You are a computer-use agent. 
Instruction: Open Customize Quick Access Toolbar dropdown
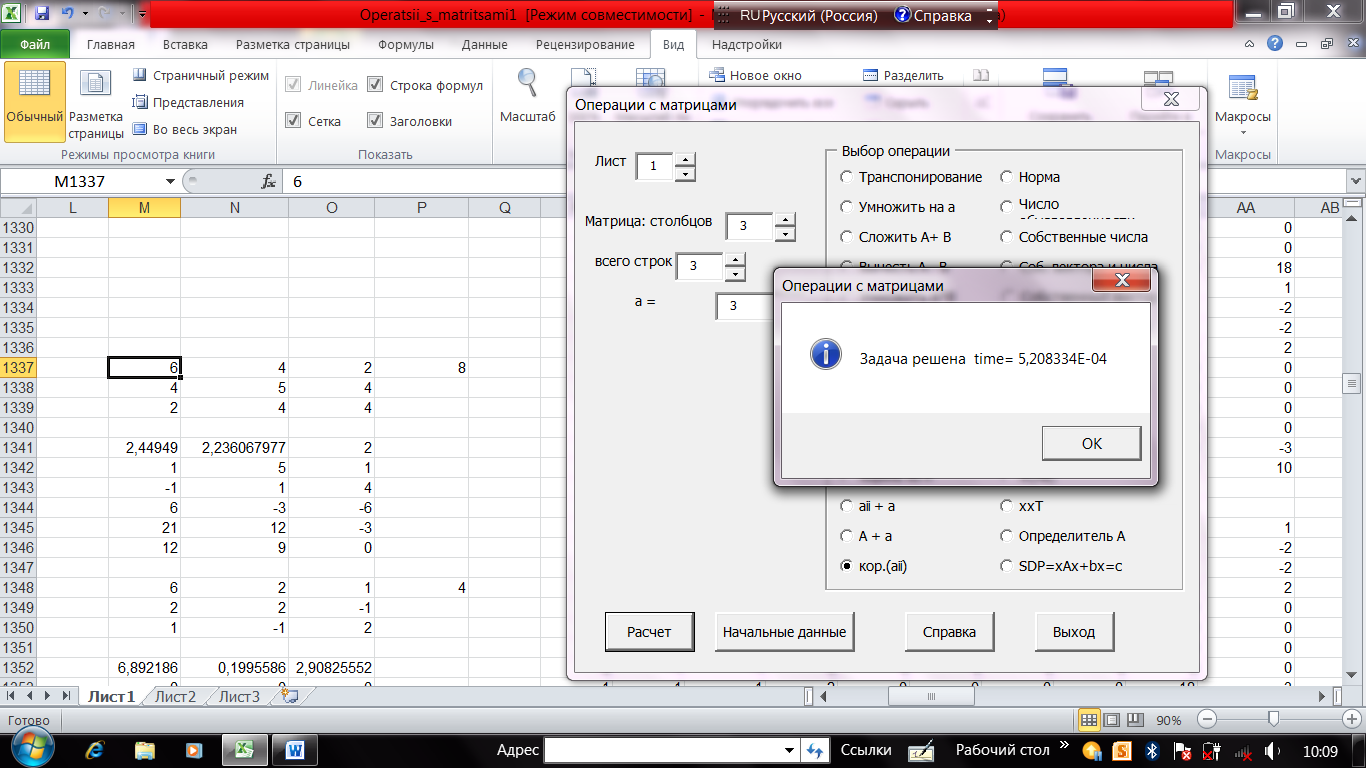click(141, 15)
